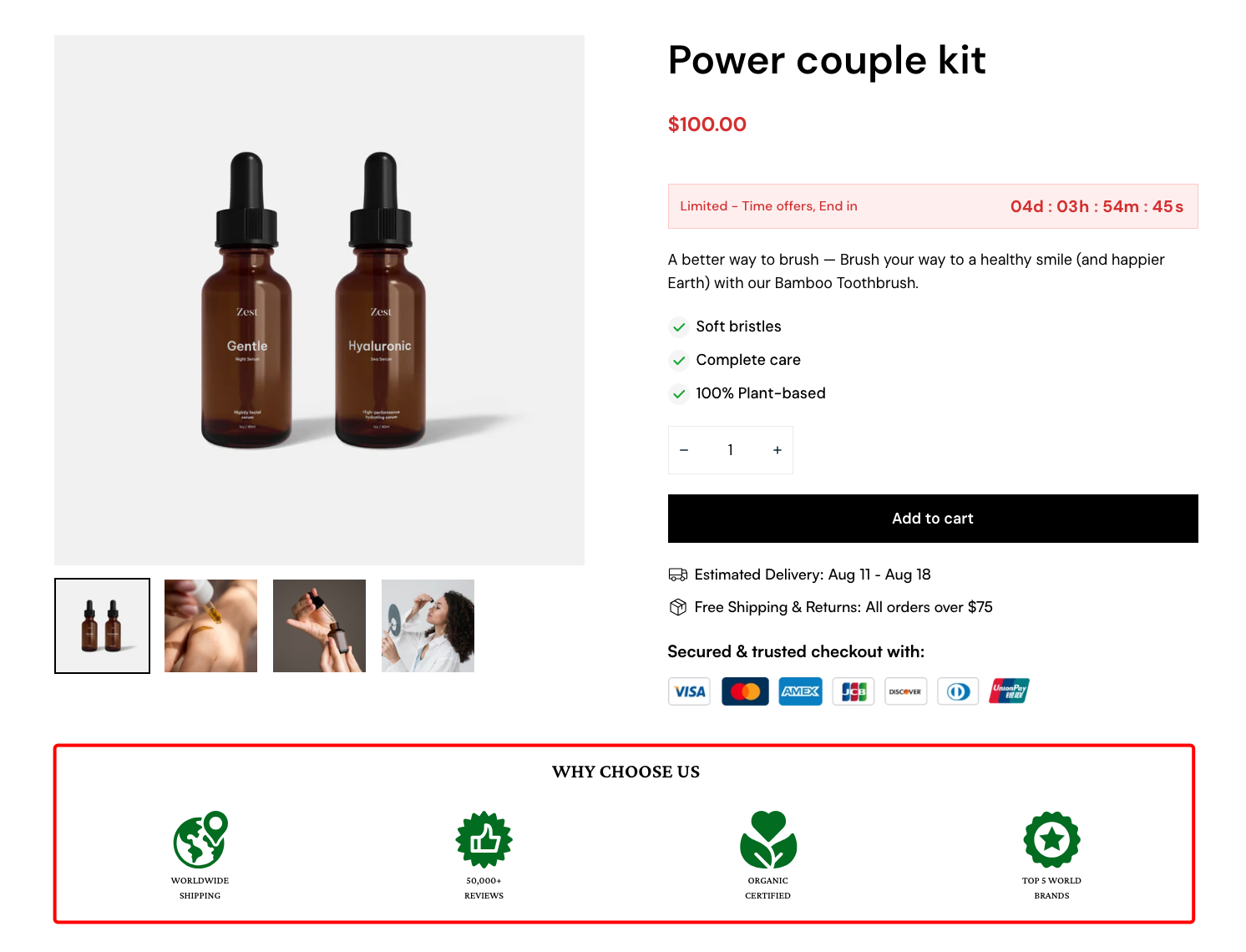Click the quantity input field showing 1

click(x=731, y=450)
